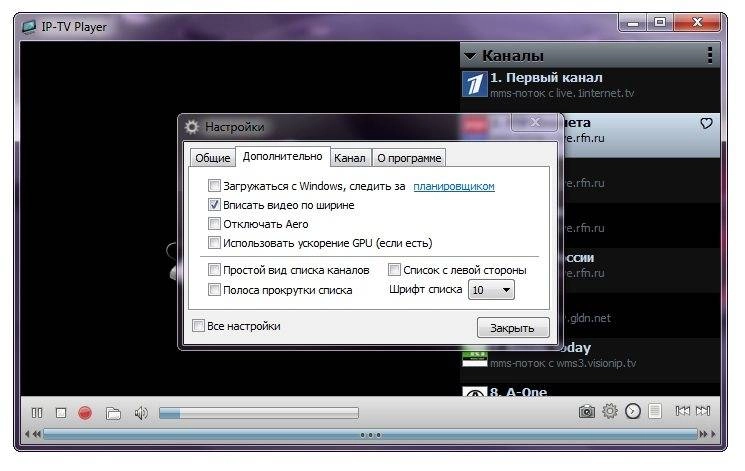Click the playback seek bar
Viewport: 745px width, 471px height.
tap(370, 434)
